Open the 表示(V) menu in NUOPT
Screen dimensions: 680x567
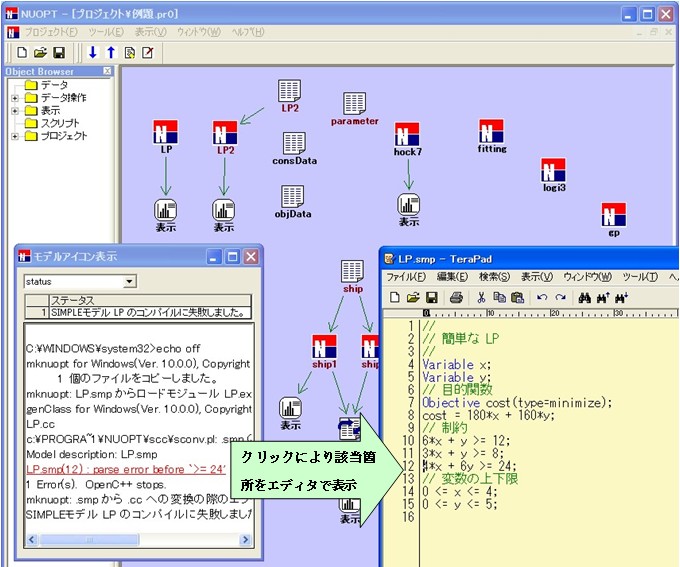[150, 32]
